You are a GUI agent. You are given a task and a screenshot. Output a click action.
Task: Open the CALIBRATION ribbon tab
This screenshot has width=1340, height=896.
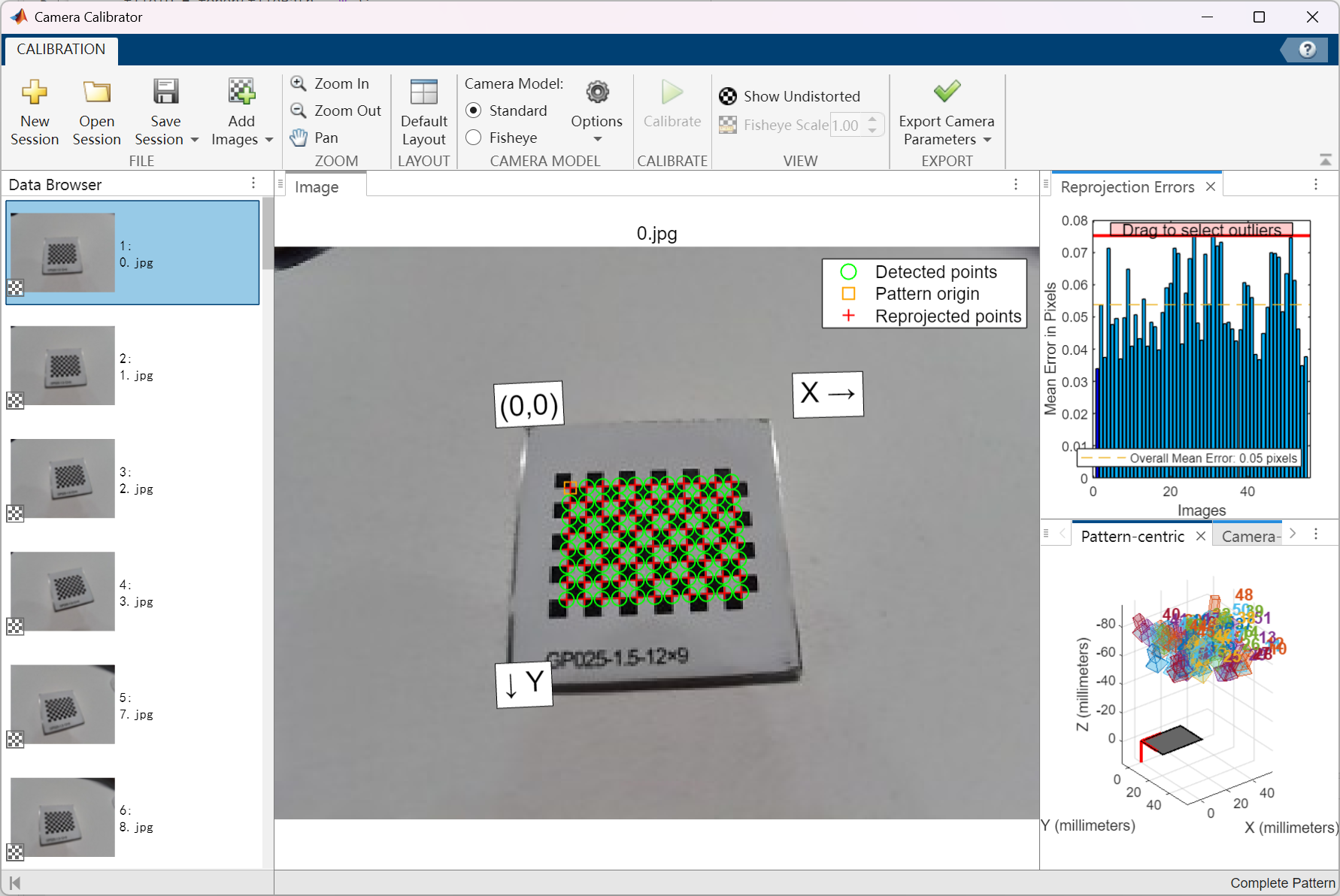coord(61,50)
